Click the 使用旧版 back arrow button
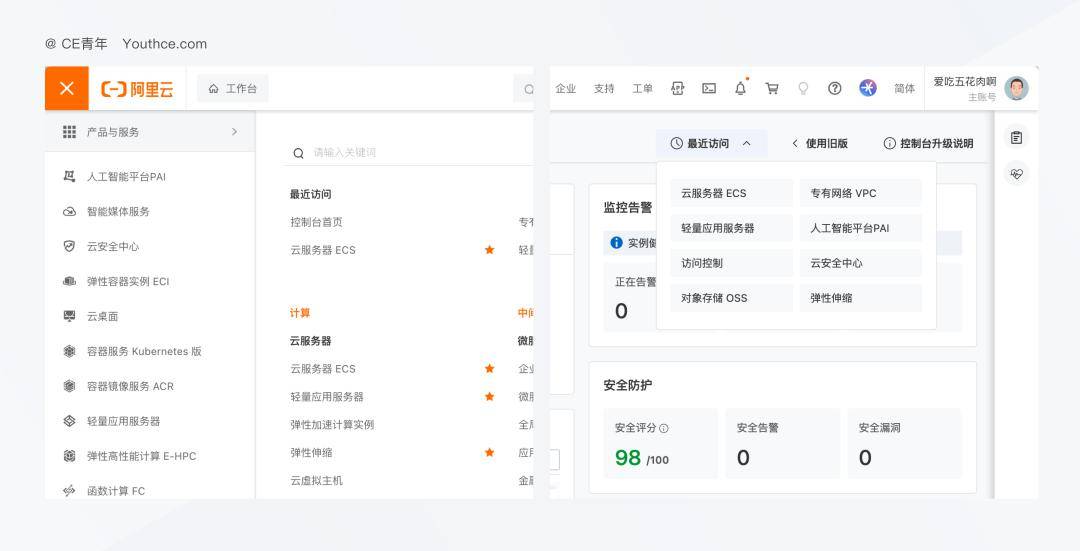The height and width of the screenshot is (551, 1080). (x=820, y=143)
